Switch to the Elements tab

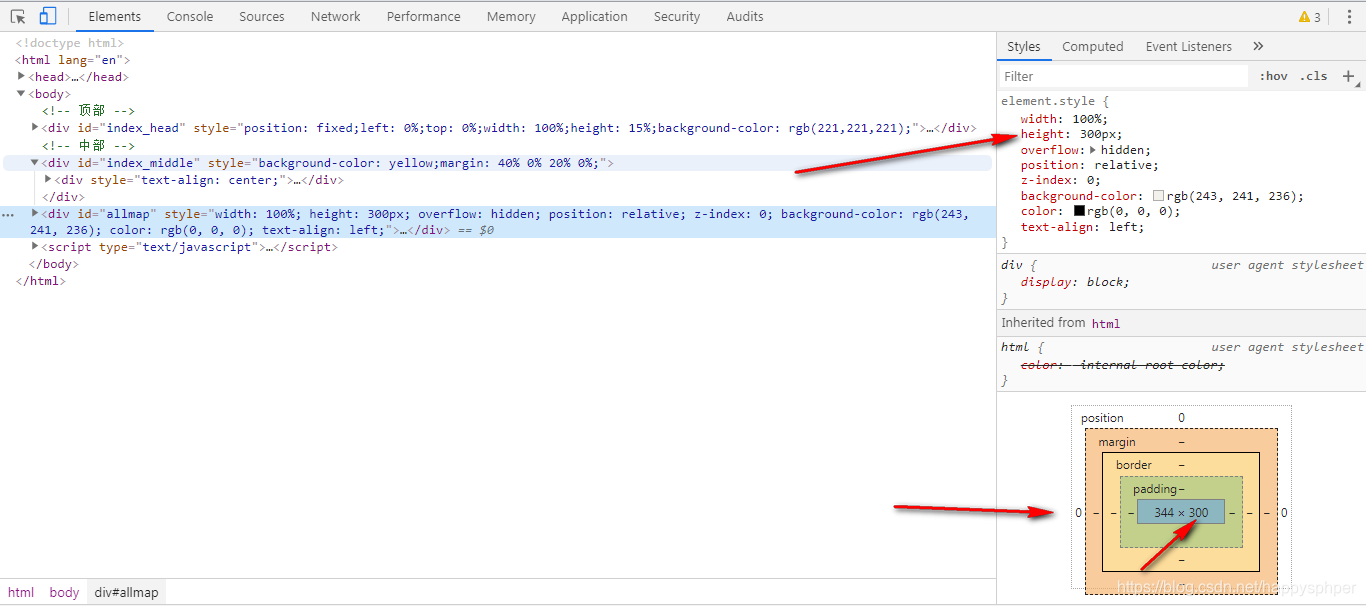click(115, 17)
